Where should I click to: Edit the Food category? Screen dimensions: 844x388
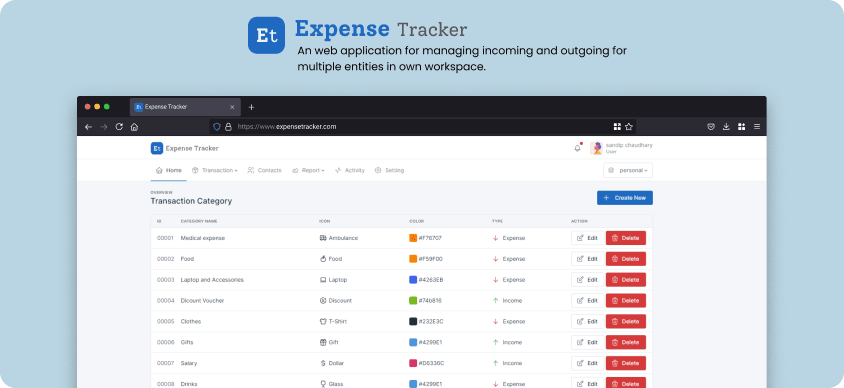[587, 259]
